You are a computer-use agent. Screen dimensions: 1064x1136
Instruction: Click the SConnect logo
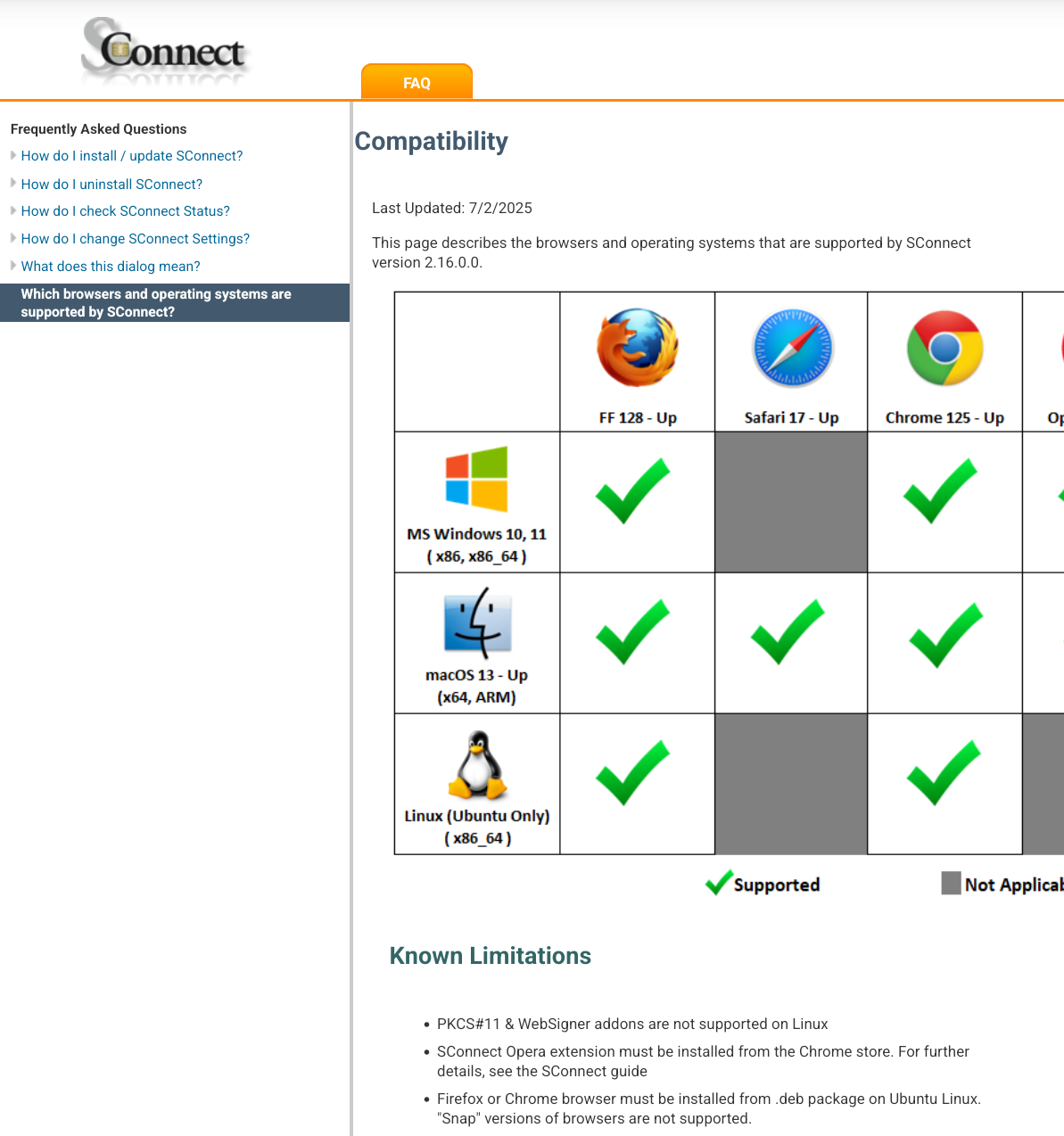(165, 52)
